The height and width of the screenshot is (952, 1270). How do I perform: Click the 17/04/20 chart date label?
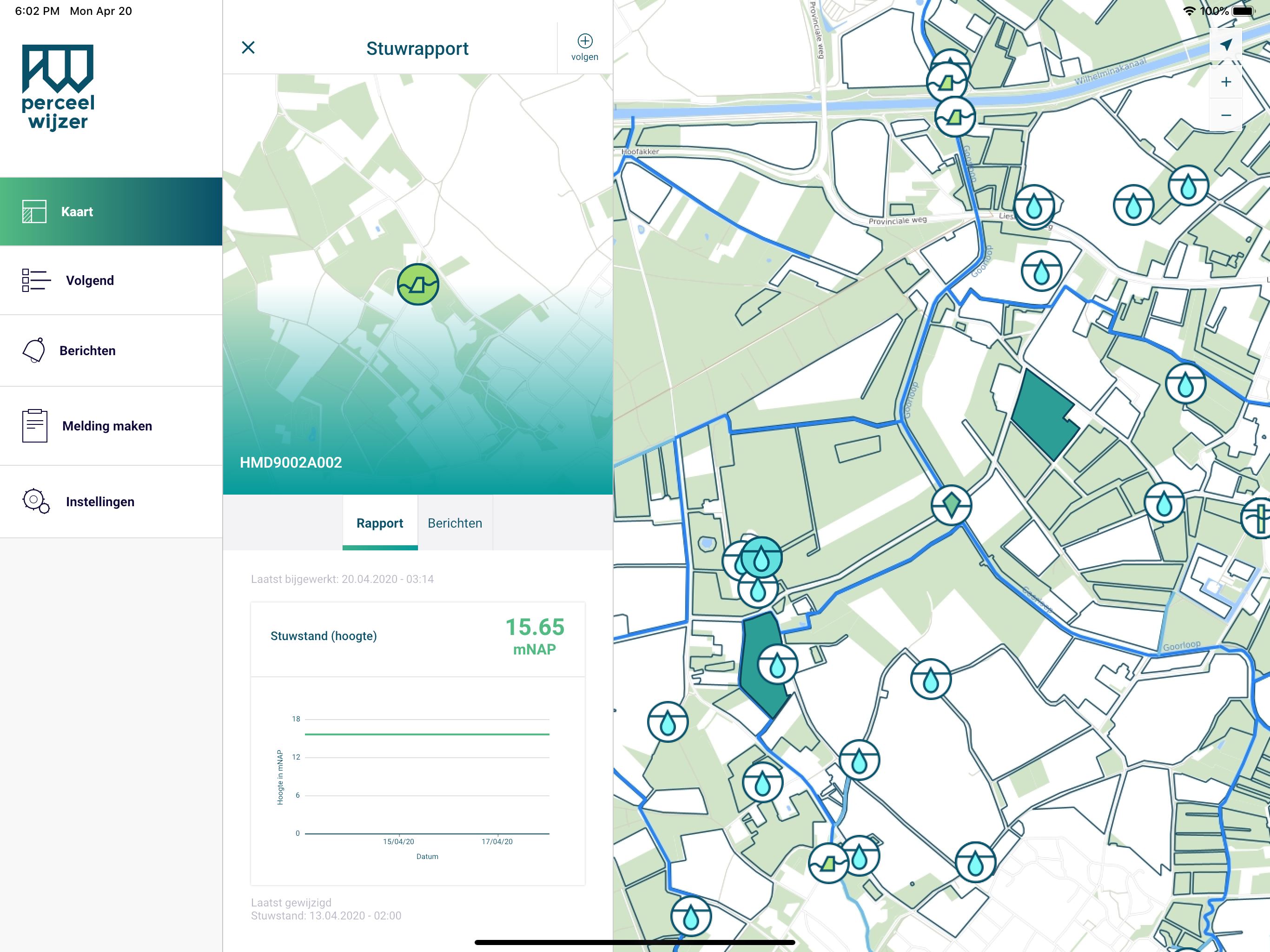point(496,841)
